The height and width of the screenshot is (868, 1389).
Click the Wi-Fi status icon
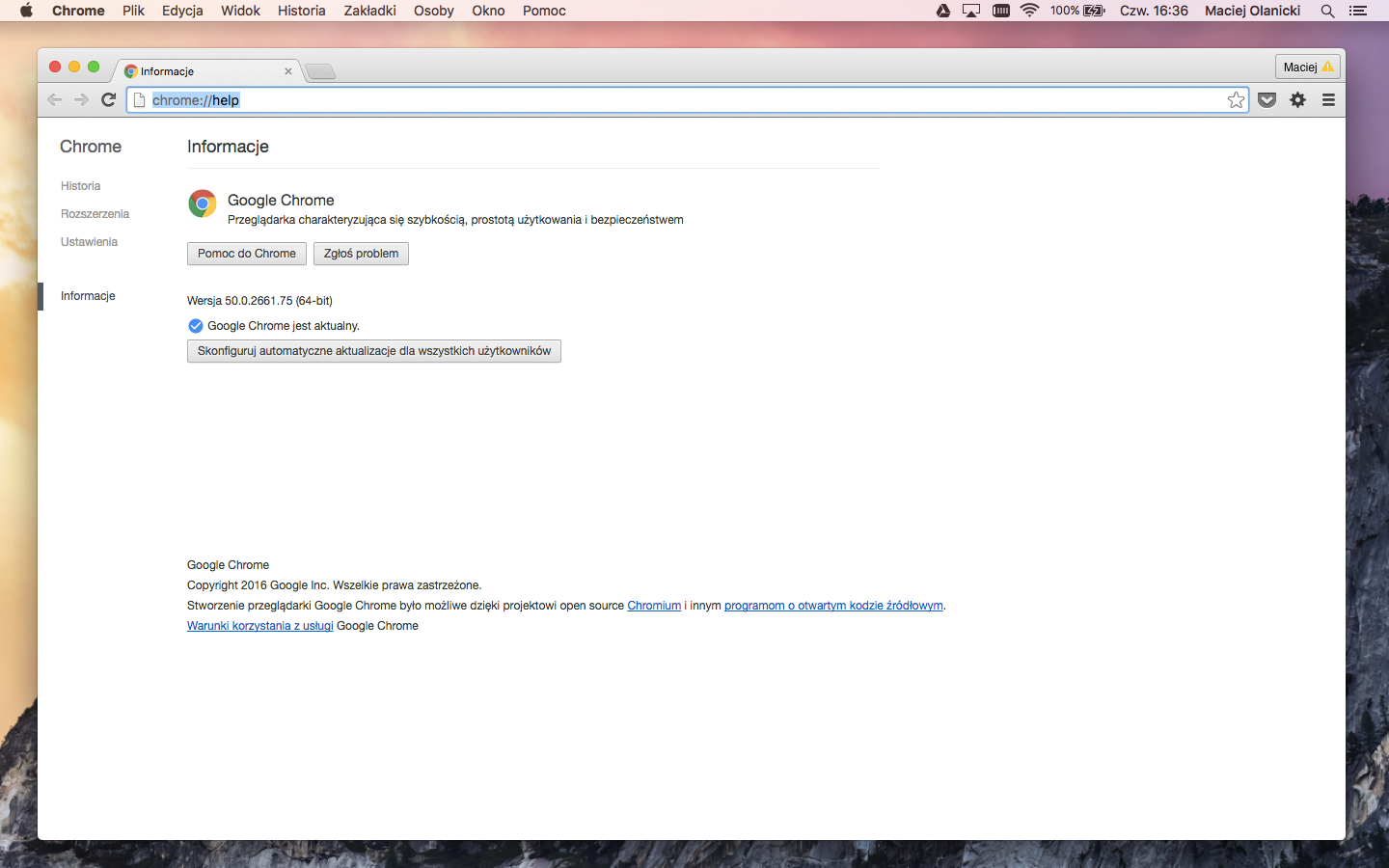pyautogui.click(x=1029, y=11)
